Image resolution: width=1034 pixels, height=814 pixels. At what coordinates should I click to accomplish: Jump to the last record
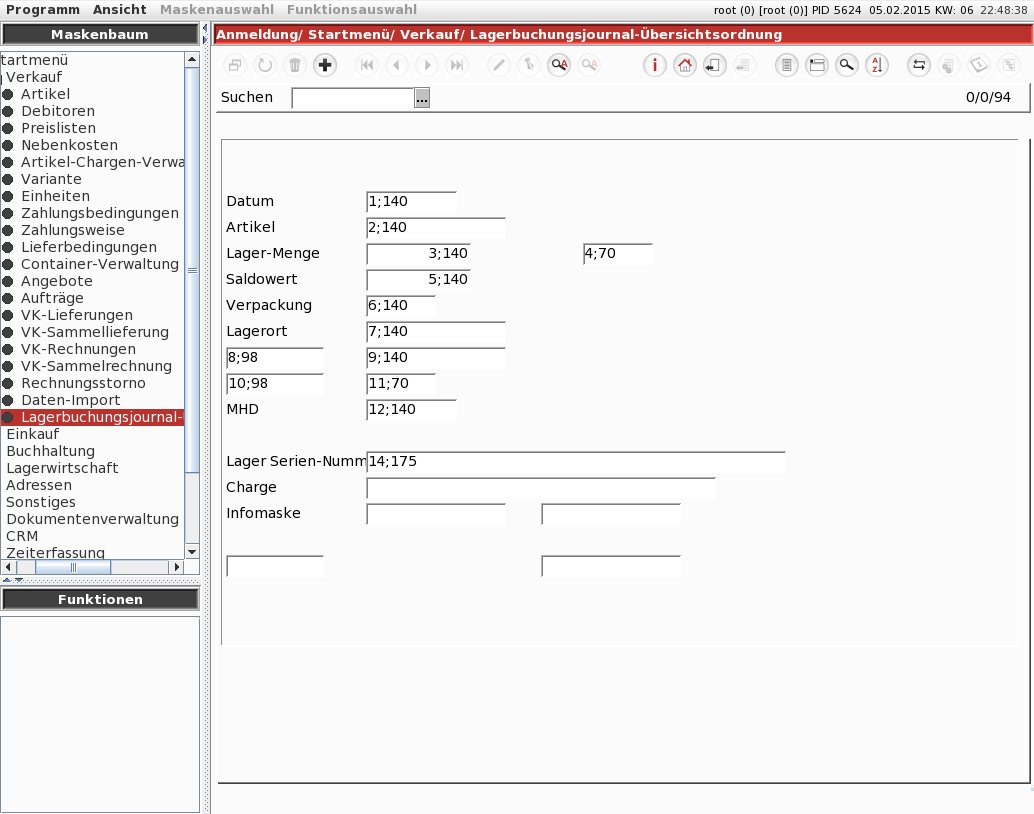coord(456,65)
